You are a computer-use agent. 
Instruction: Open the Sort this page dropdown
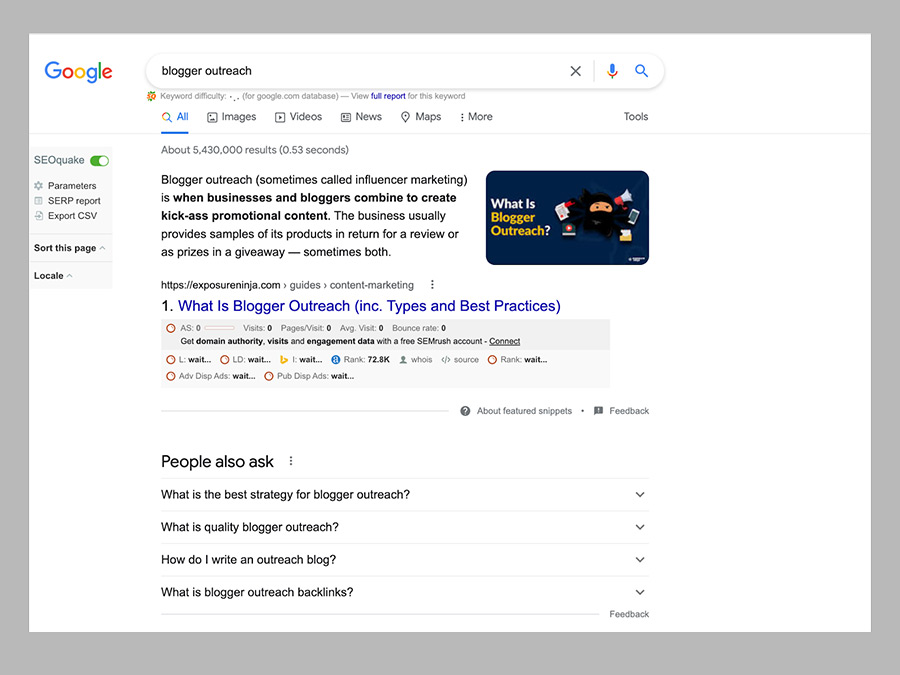(69, 248)
